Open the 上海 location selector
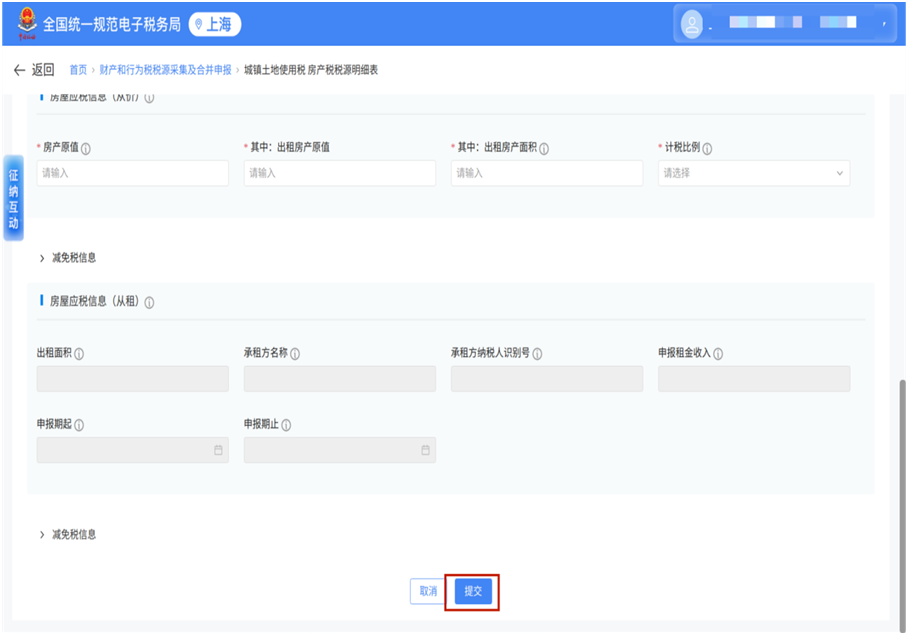This screenshot has width=908, height=635. click(x=215, y=25)
